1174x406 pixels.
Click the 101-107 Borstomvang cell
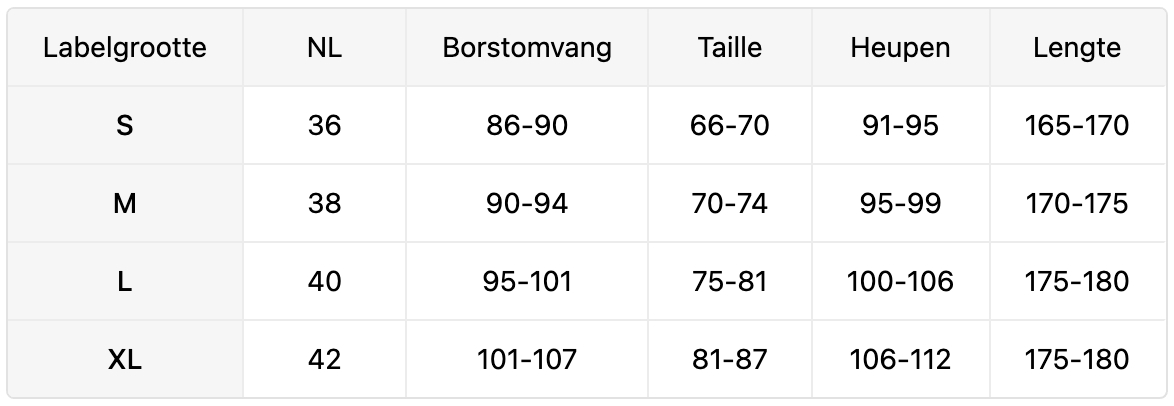[x=527, y=360]
